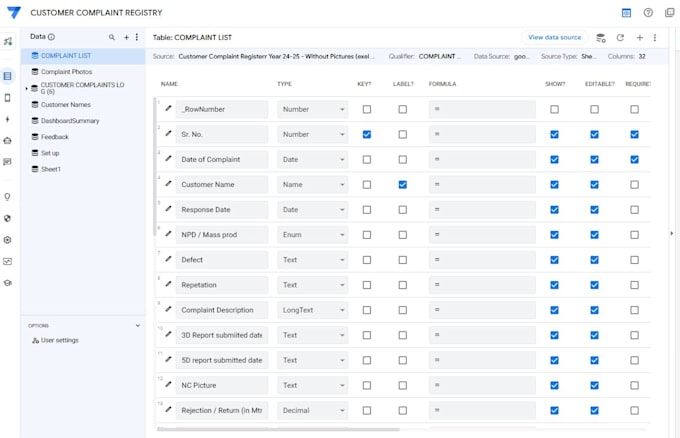Open the Views phone icon in sidebar
Viewport: 680px width, 438px height.
click(x=7, y=98)
